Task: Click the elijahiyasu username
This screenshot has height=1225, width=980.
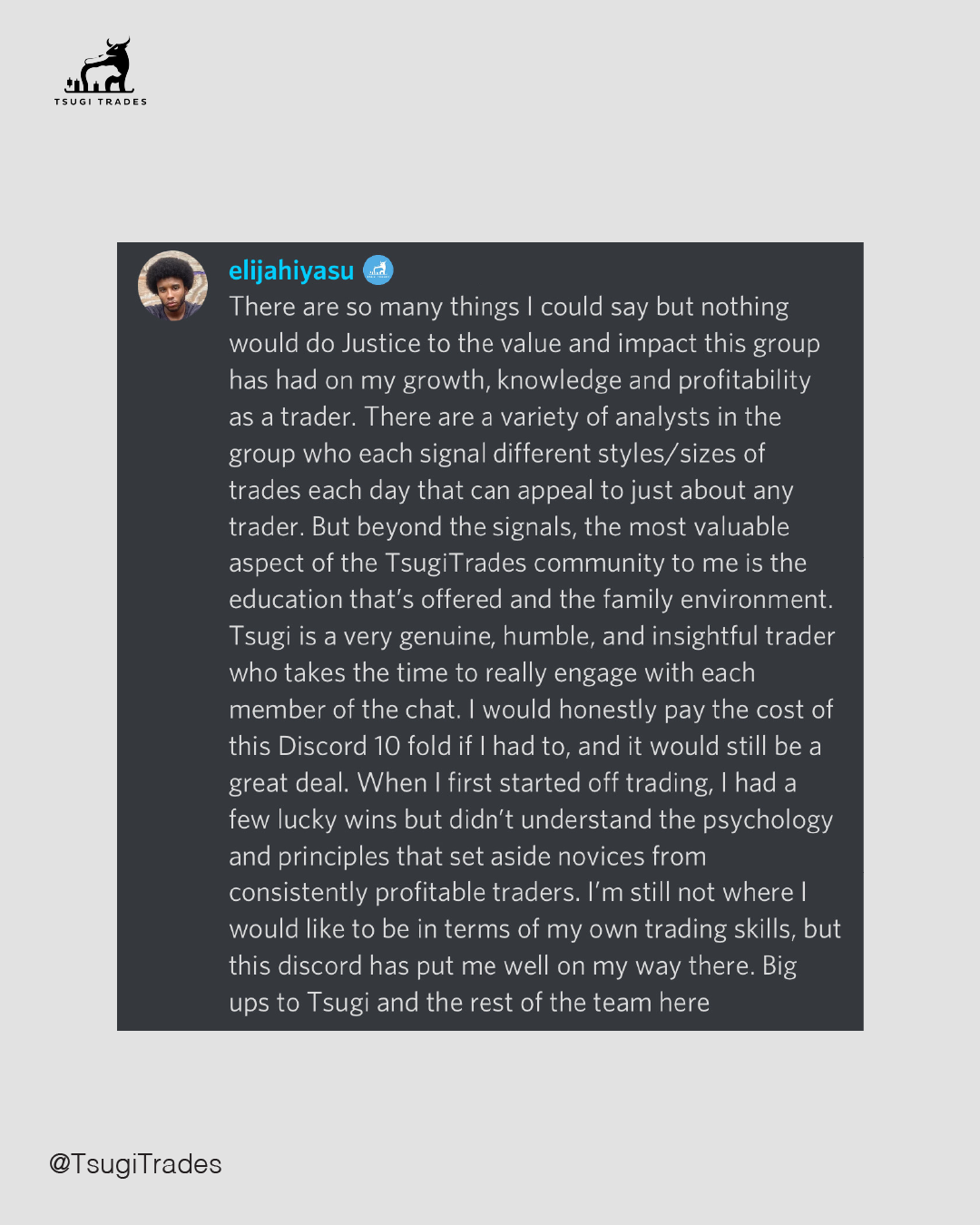Action: [x=291, y=270]
